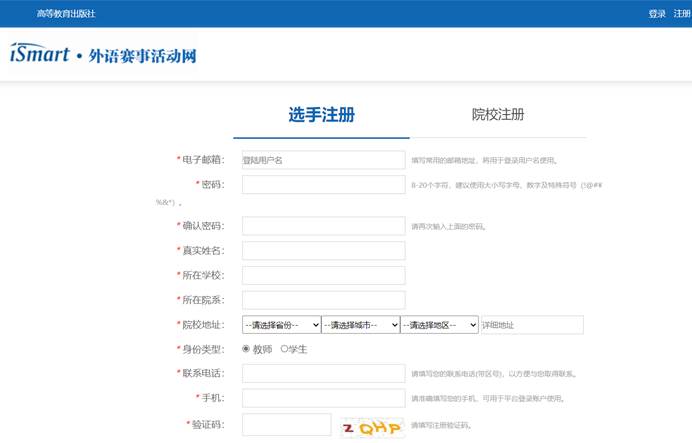Select the 学生 radio button
692x443 pixels.
(284, 349)
